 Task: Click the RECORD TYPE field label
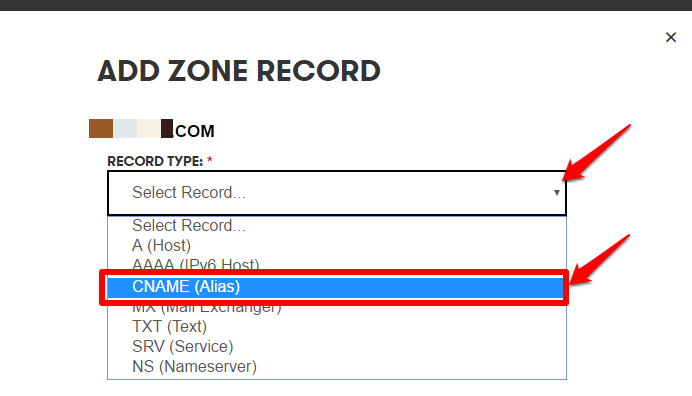[155, 161]
